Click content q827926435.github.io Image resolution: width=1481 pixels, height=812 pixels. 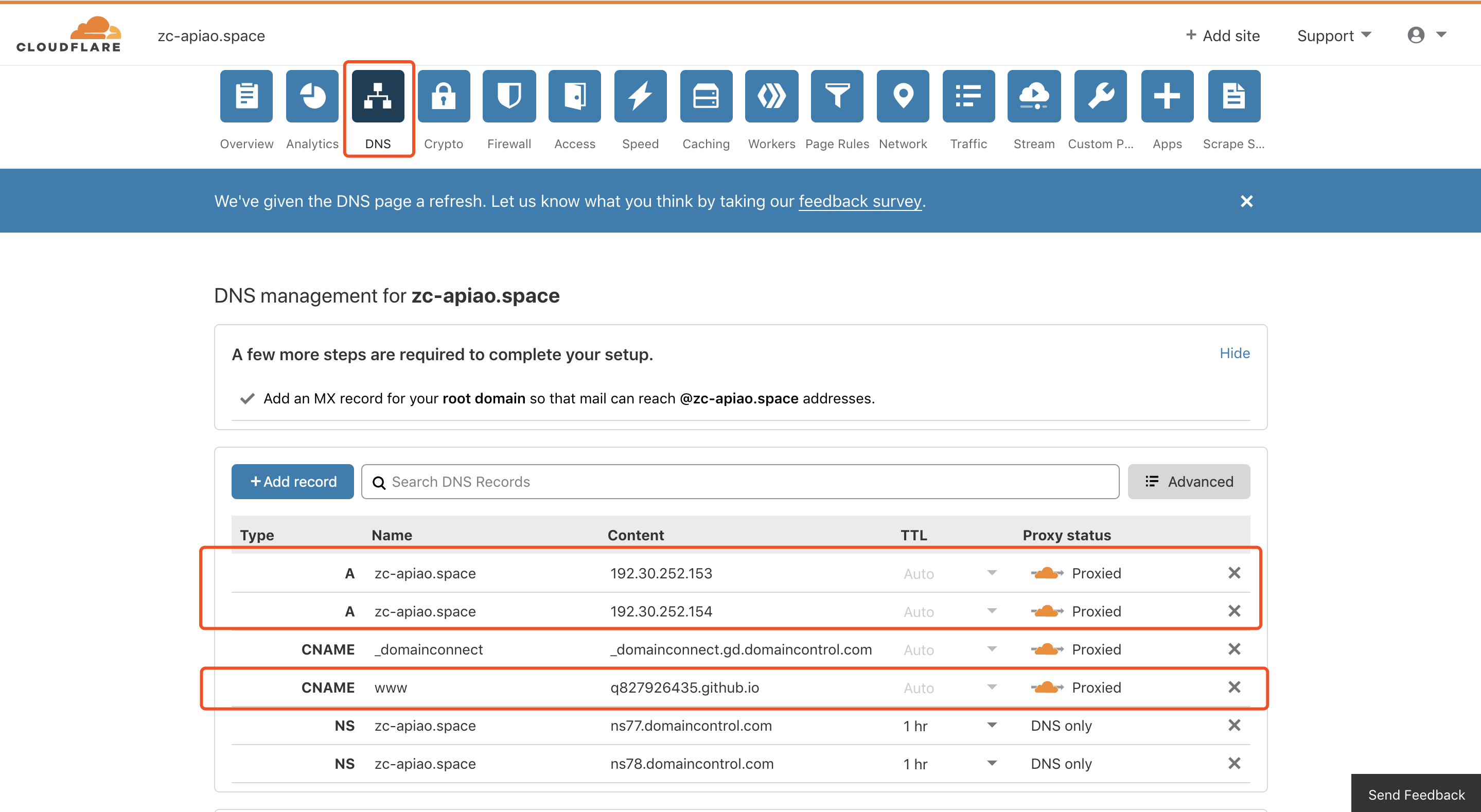coord(684,687)
